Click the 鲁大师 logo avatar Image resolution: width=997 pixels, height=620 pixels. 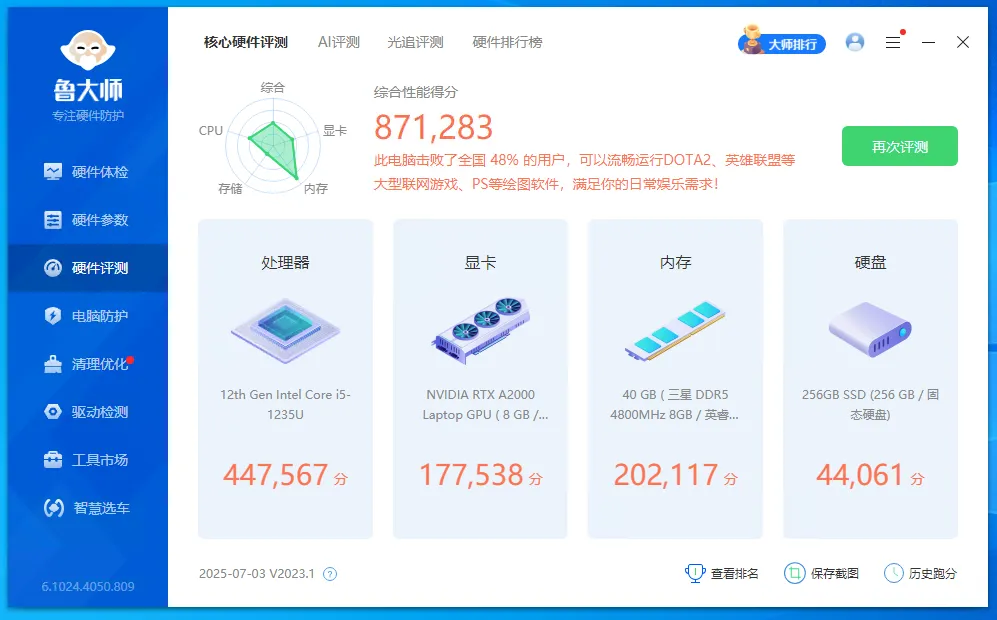[88, 50]
